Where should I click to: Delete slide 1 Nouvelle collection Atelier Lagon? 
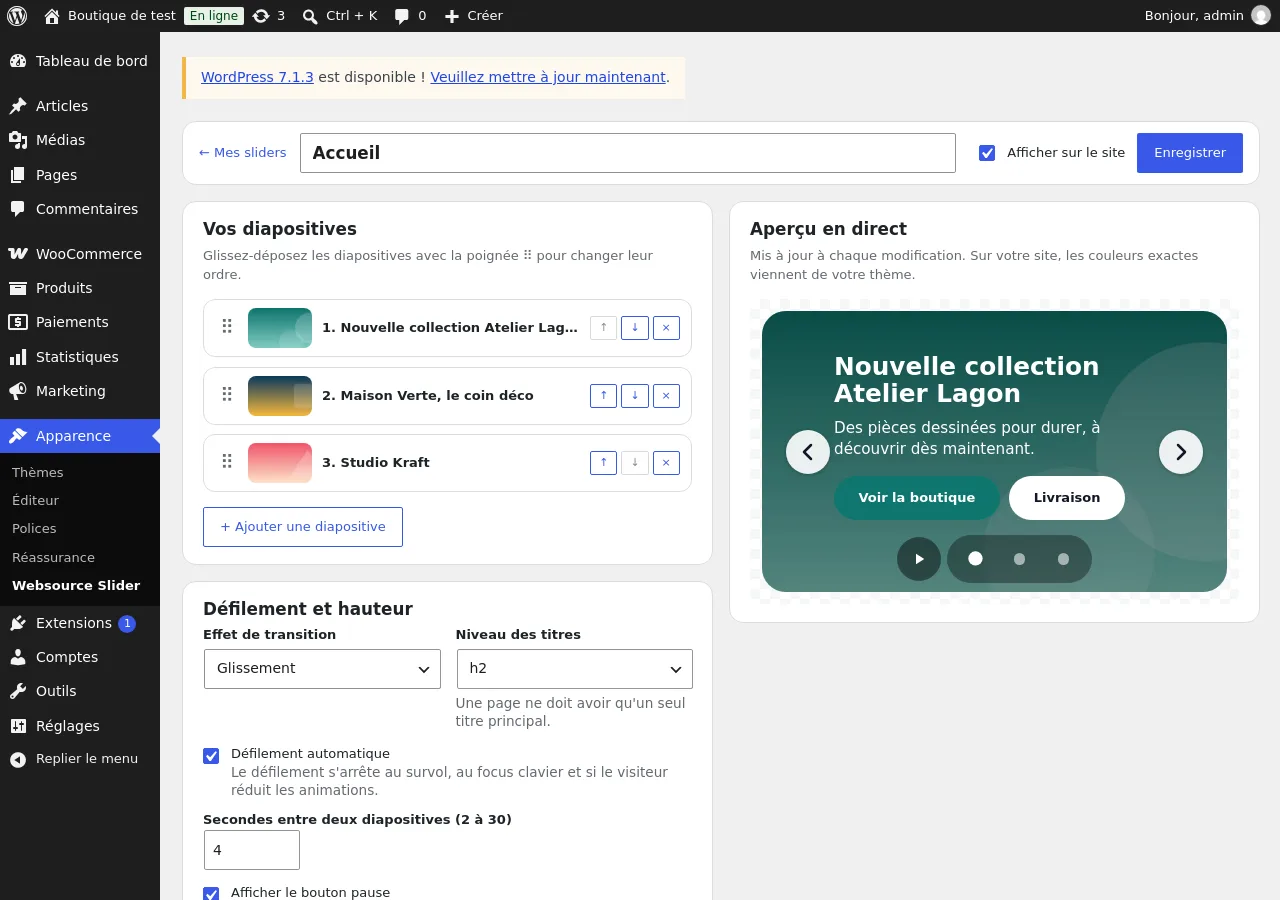pos(666,328)
